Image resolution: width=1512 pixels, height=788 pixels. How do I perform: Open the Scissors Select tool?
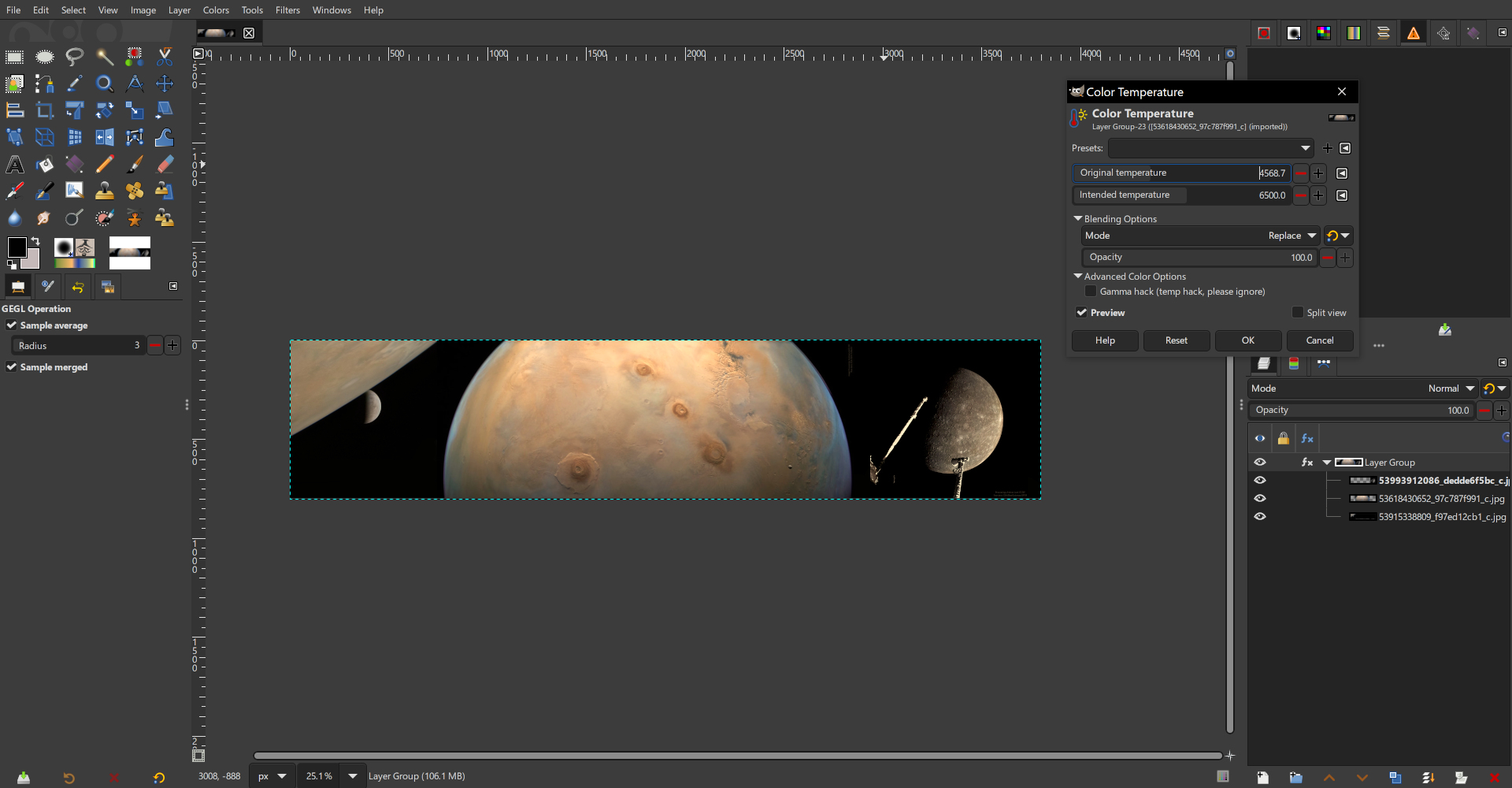coord(165,57)
